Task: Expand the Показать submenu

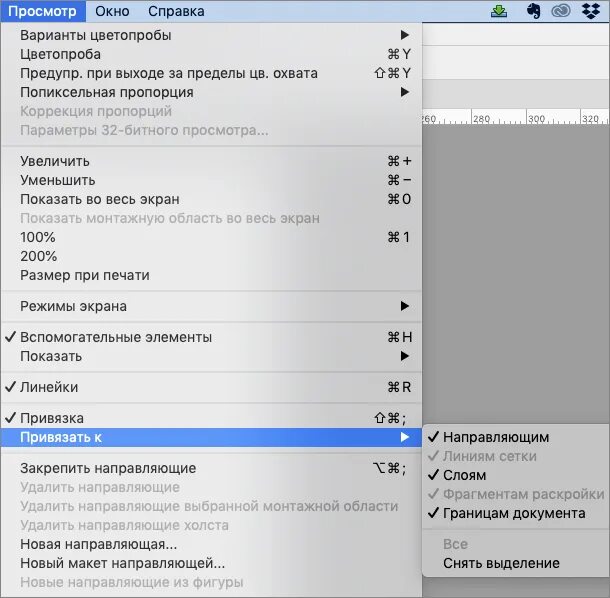Action: tap(212, 356)
